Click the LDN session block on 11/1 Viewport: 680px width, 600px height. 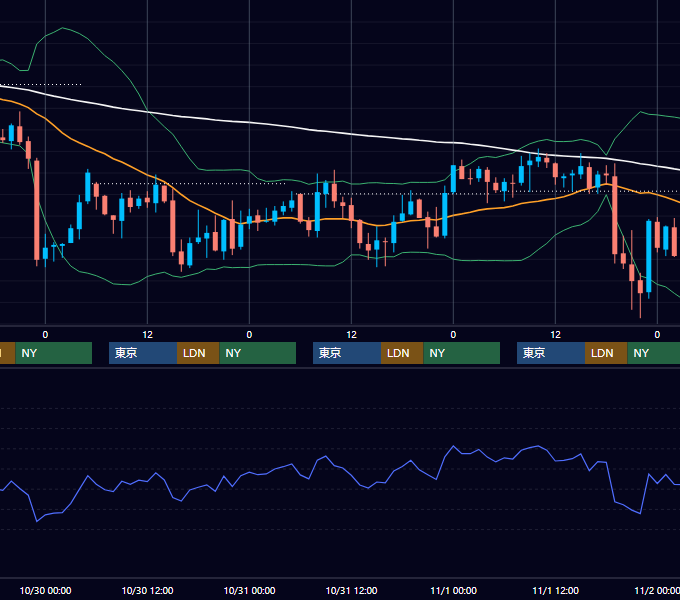click(606, 353)
